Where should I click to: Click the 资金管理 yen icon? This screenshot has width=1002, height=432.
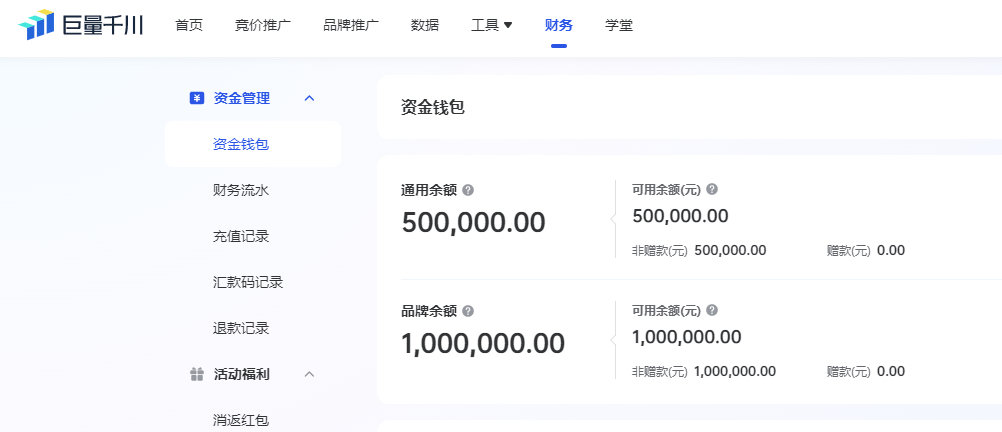(197, 98)
